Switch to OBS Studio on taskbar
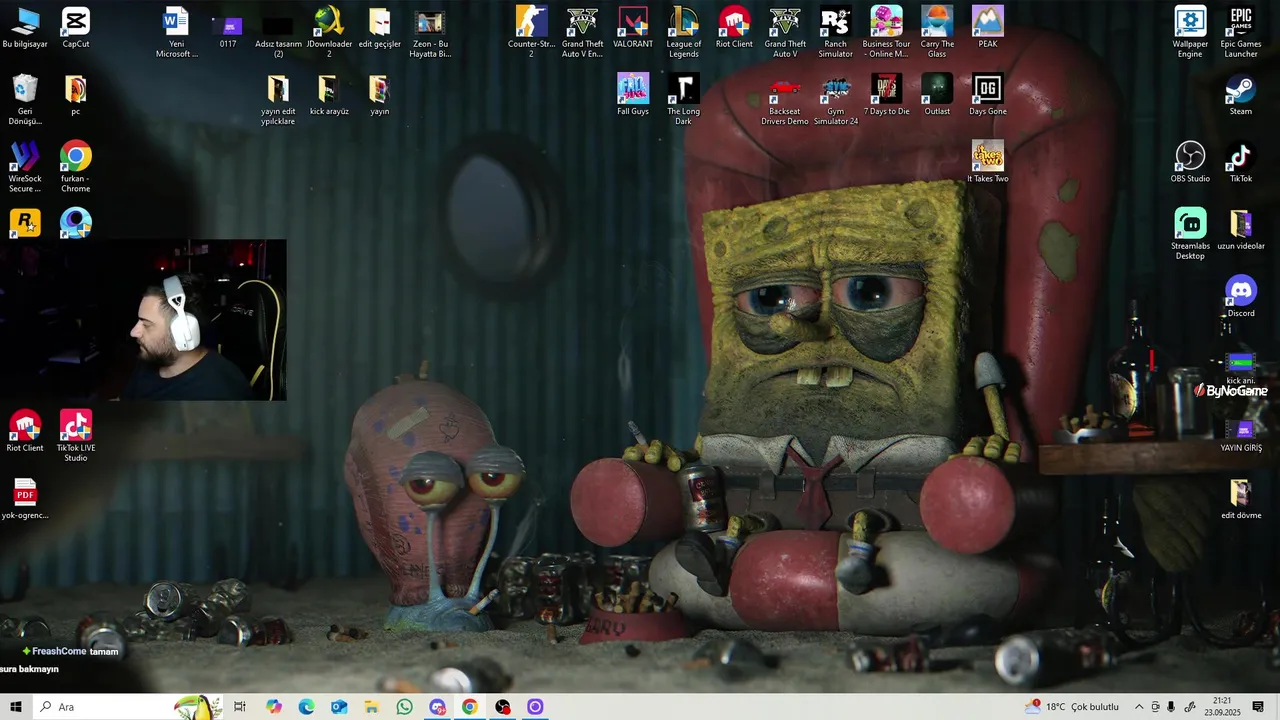 (502, 707)
